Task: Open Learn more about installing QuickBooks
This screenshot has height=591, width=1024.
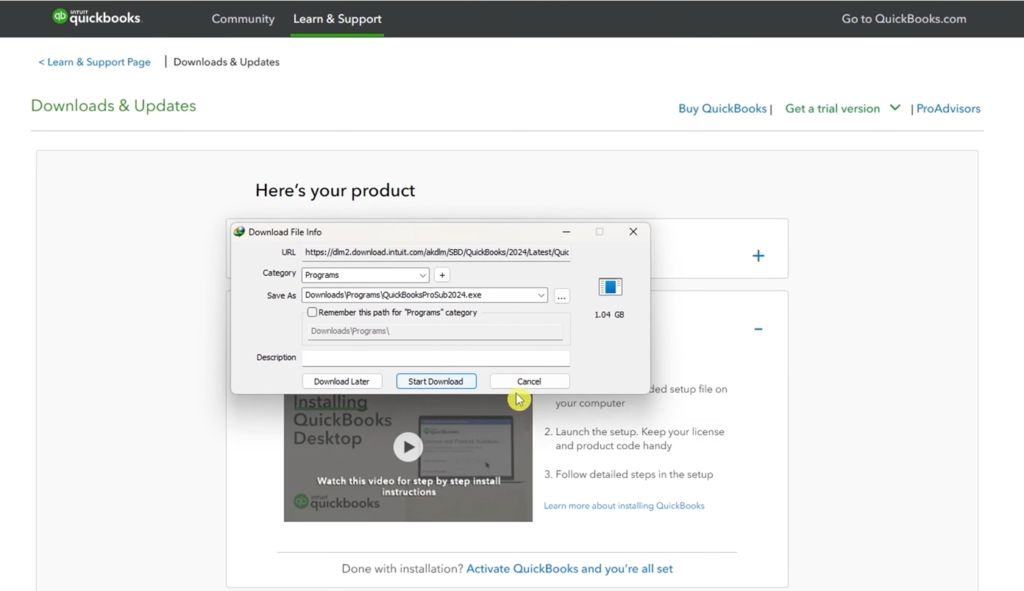Action: [624, 505]
